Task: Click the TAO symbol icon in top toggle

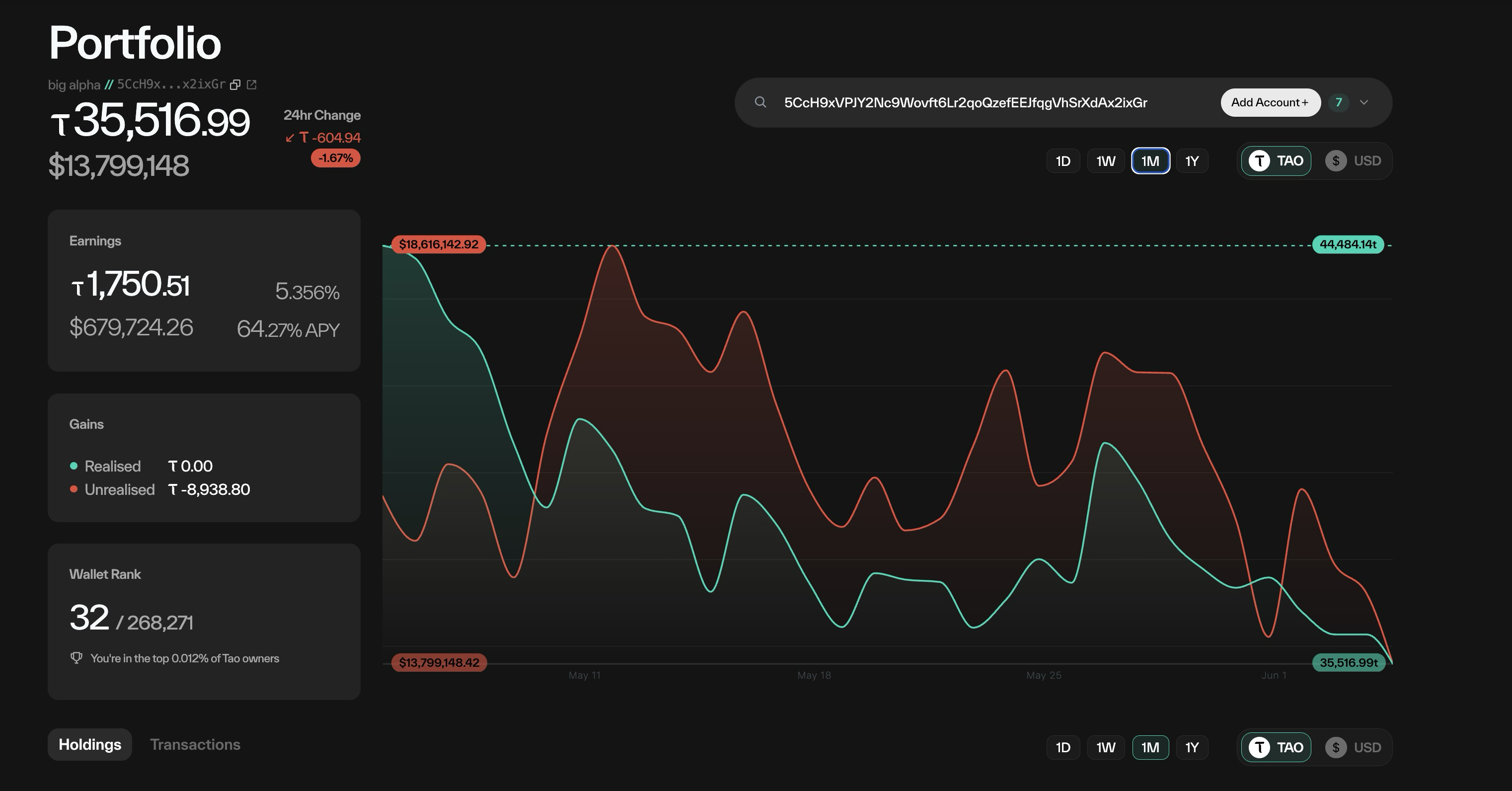Action: point(1259,161)
